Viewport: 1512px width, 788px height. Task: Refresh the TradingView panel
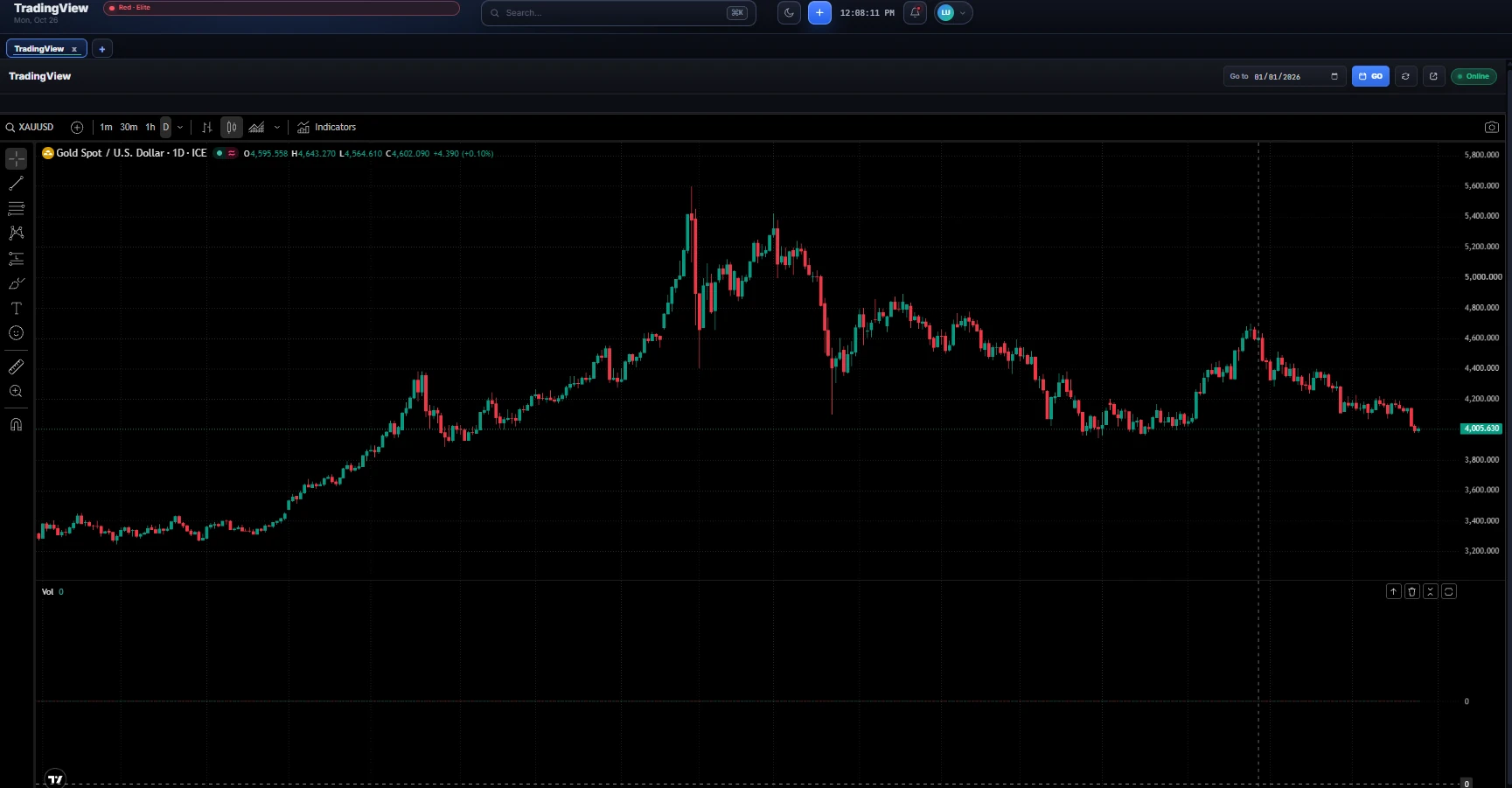(x=1405, y=76)
